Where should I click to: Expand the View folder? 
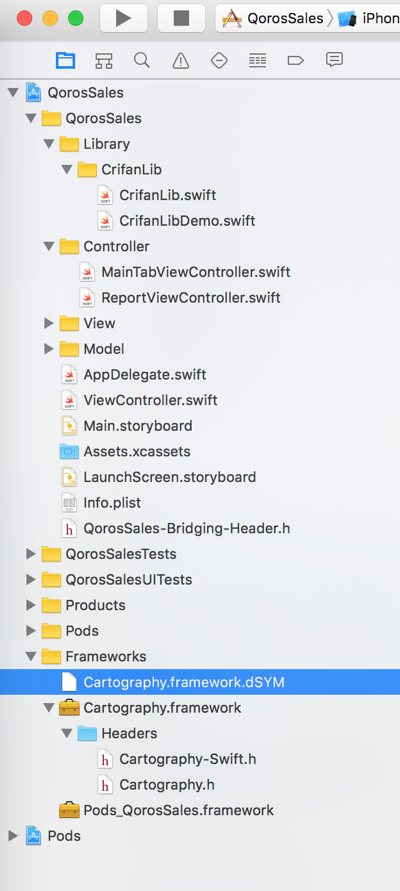click(x=49, y=323)
